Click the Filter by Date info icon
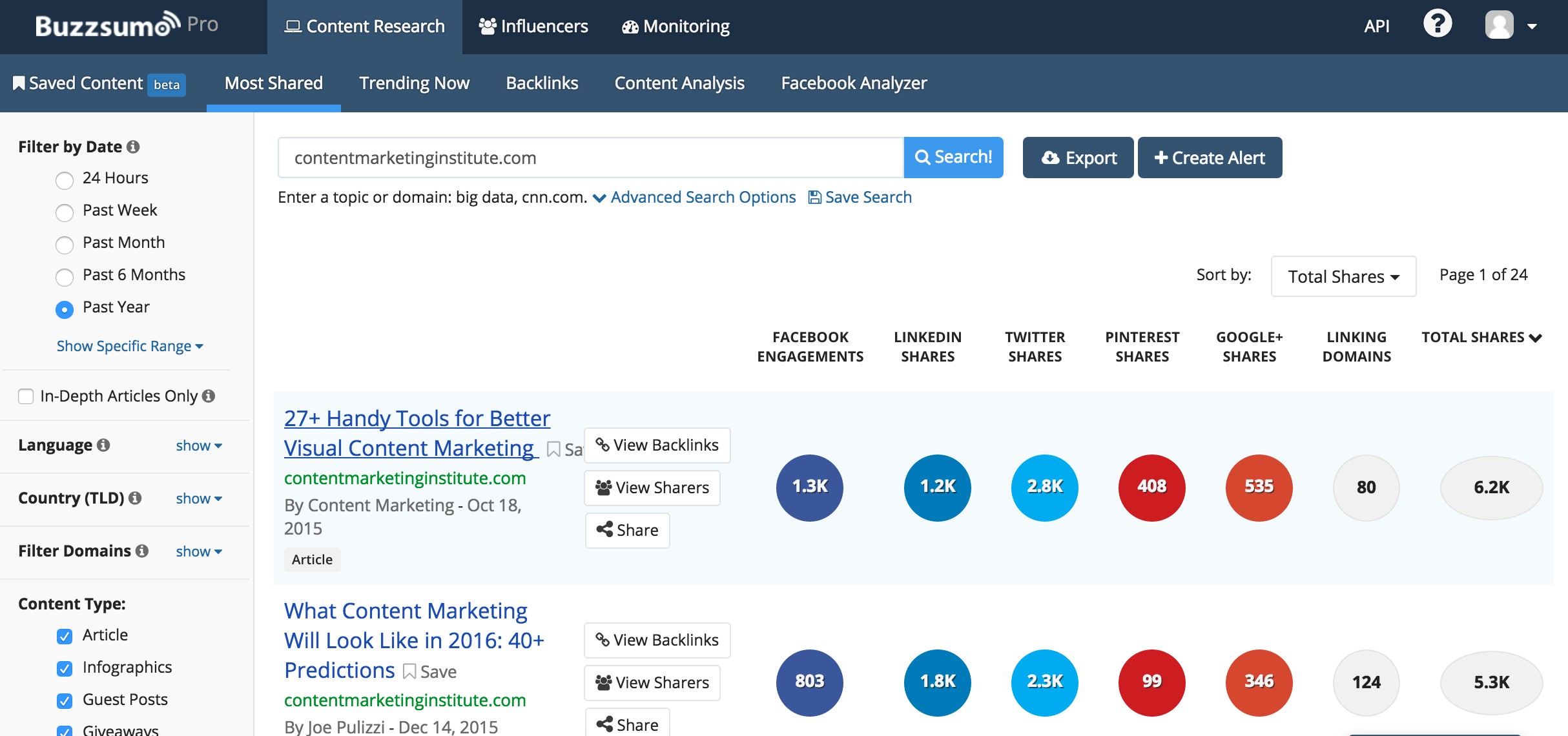The image size is (1568, 736). [x=133, y=147]
